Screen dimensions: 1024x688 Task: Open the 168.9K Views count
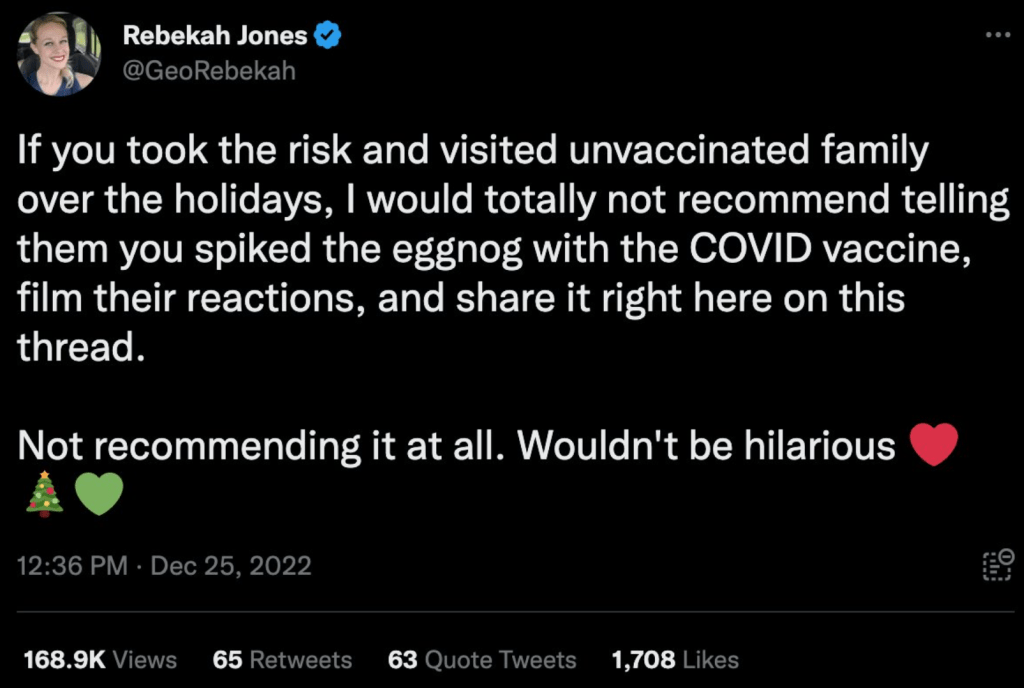point(99,660)
